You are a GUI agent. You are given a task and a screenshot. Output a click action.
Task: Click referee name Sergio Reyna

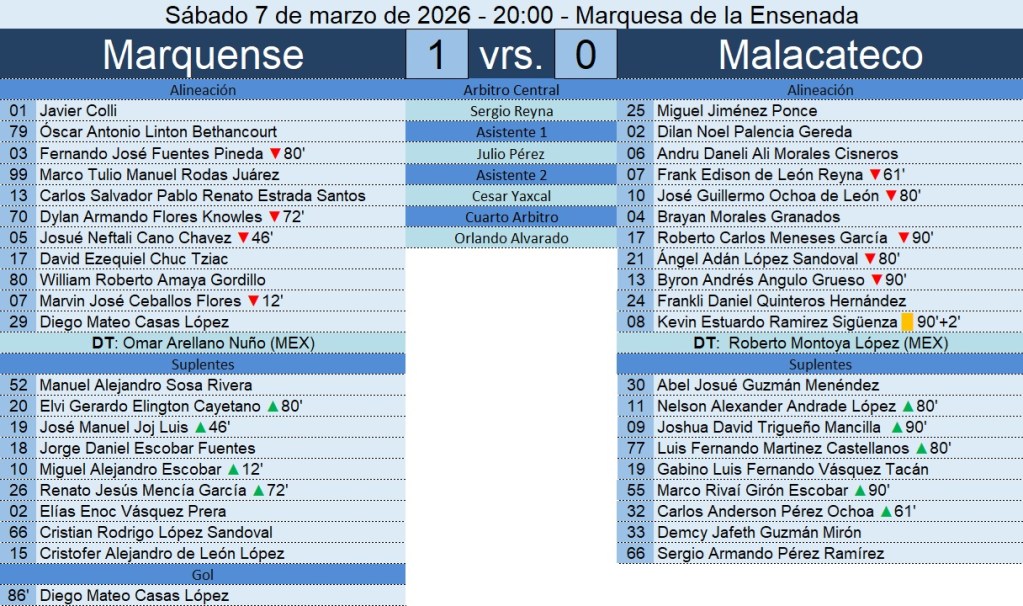pyautogui.click(x=511, y=111)
